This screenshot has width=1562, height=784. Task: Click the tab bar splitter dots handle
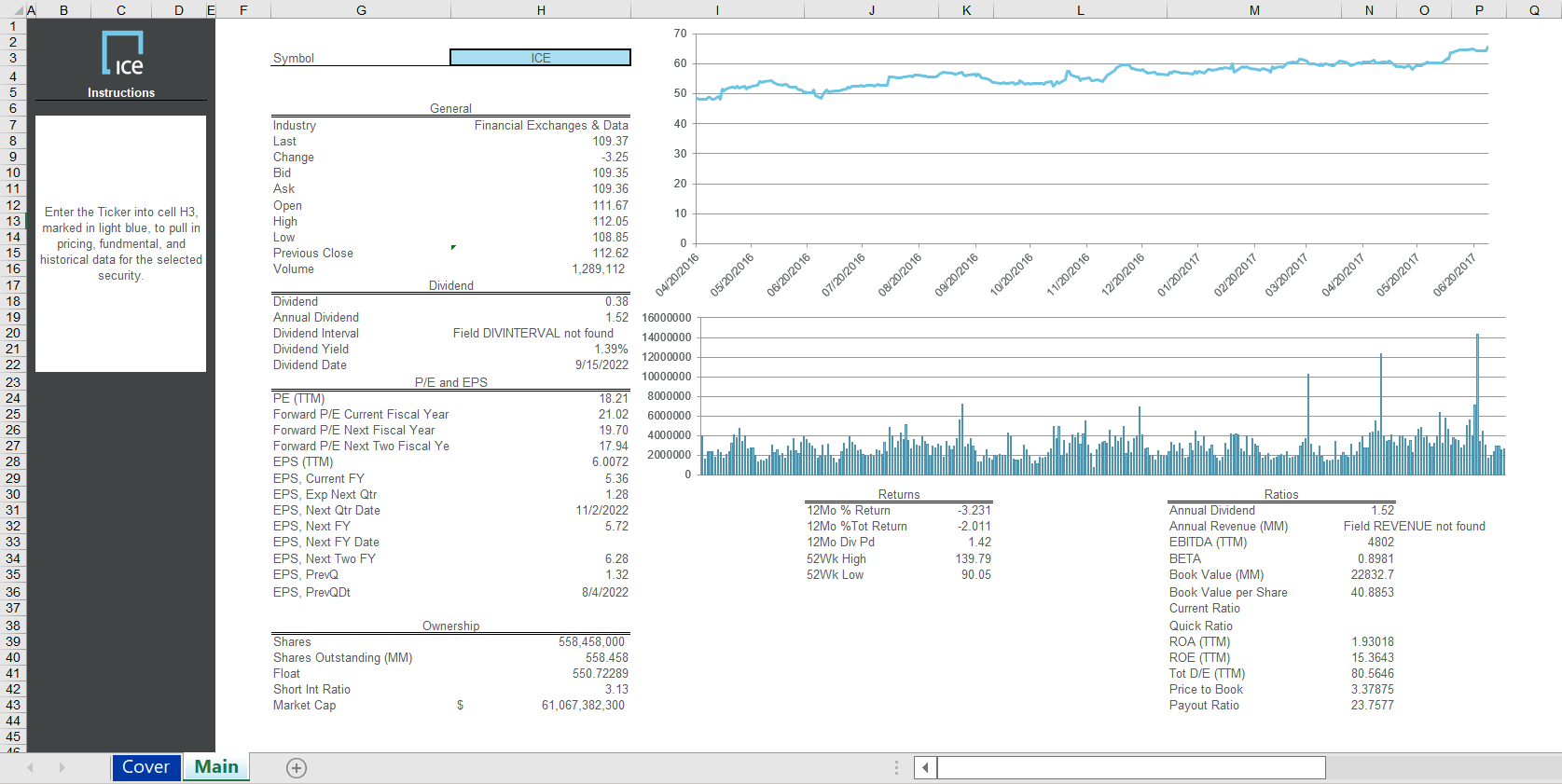point(896,768)
